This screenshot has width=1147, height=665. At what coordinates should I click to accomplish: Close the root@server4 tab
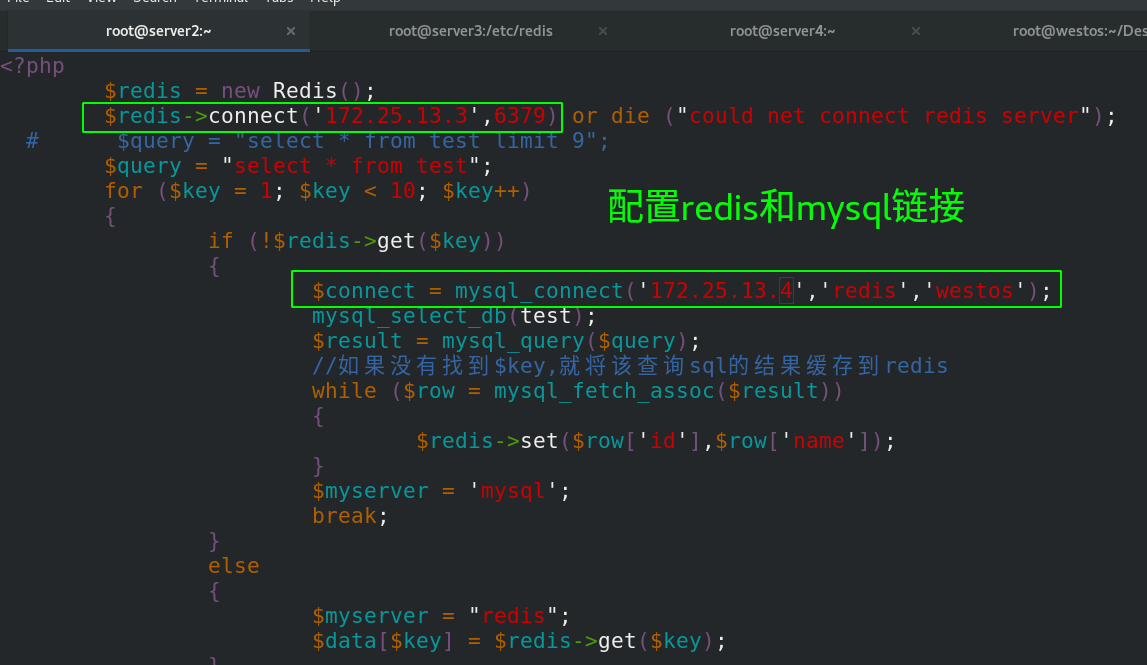point(915,31)
